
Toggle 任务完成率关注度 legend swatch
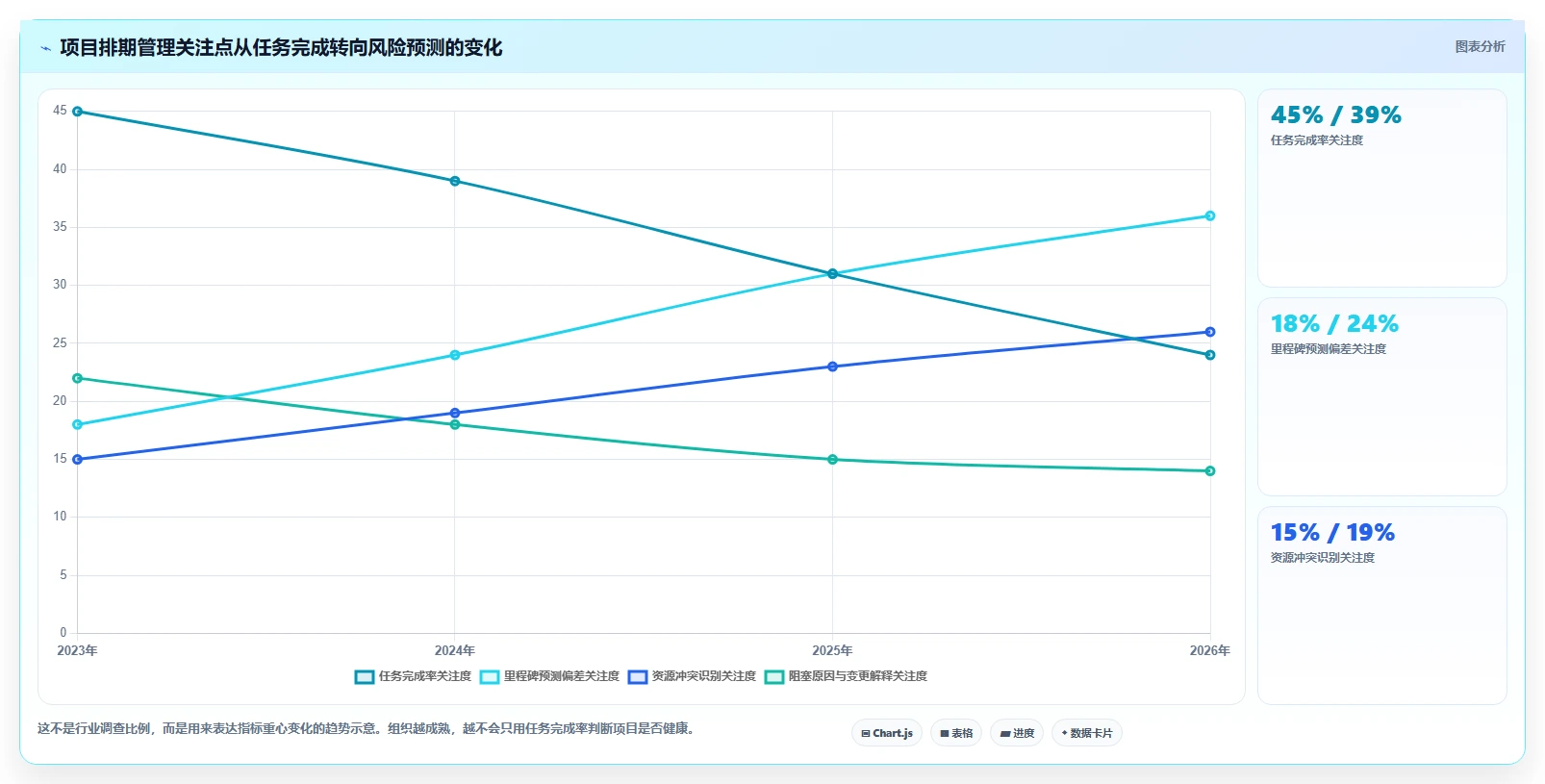click(x=365, y=677)
